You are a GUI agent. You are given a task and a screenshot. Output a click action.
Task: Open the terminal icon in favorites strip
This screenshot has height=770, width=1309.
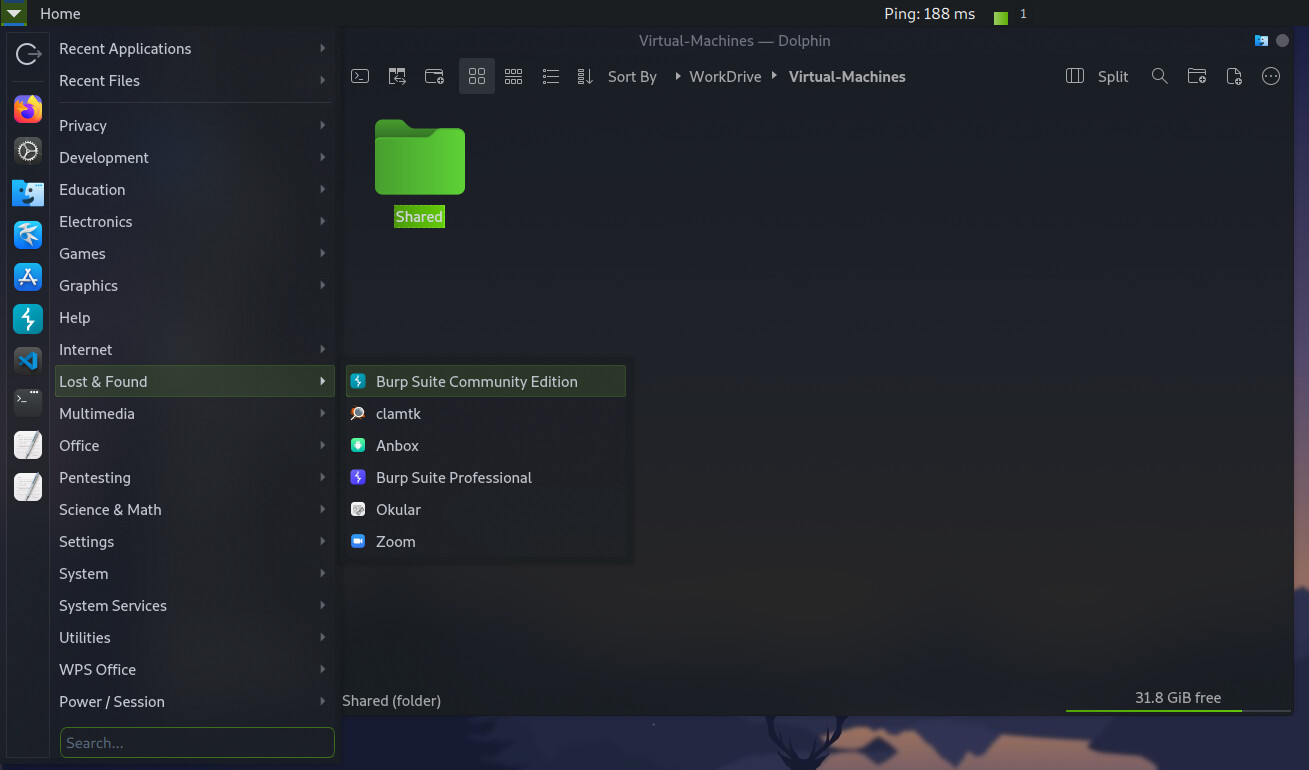[x=28, y=403]
